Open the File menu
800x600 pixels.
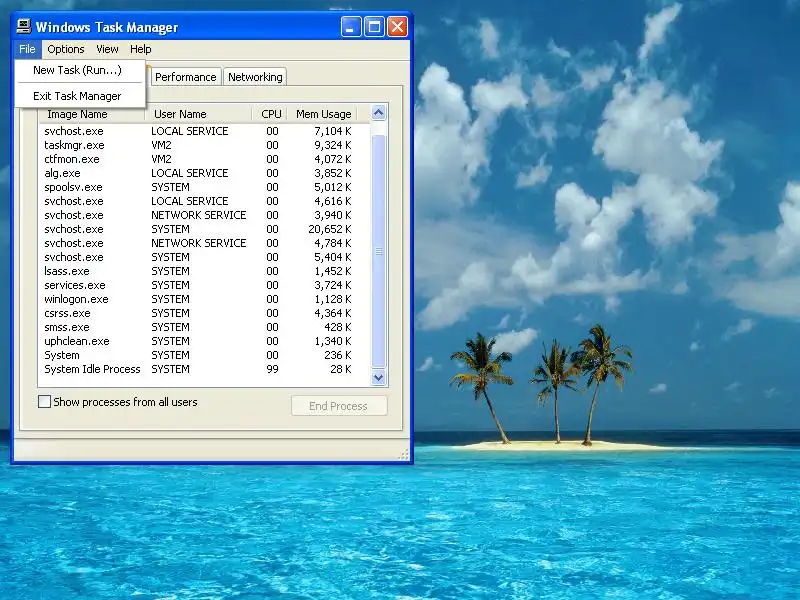[x=27, y=49]
